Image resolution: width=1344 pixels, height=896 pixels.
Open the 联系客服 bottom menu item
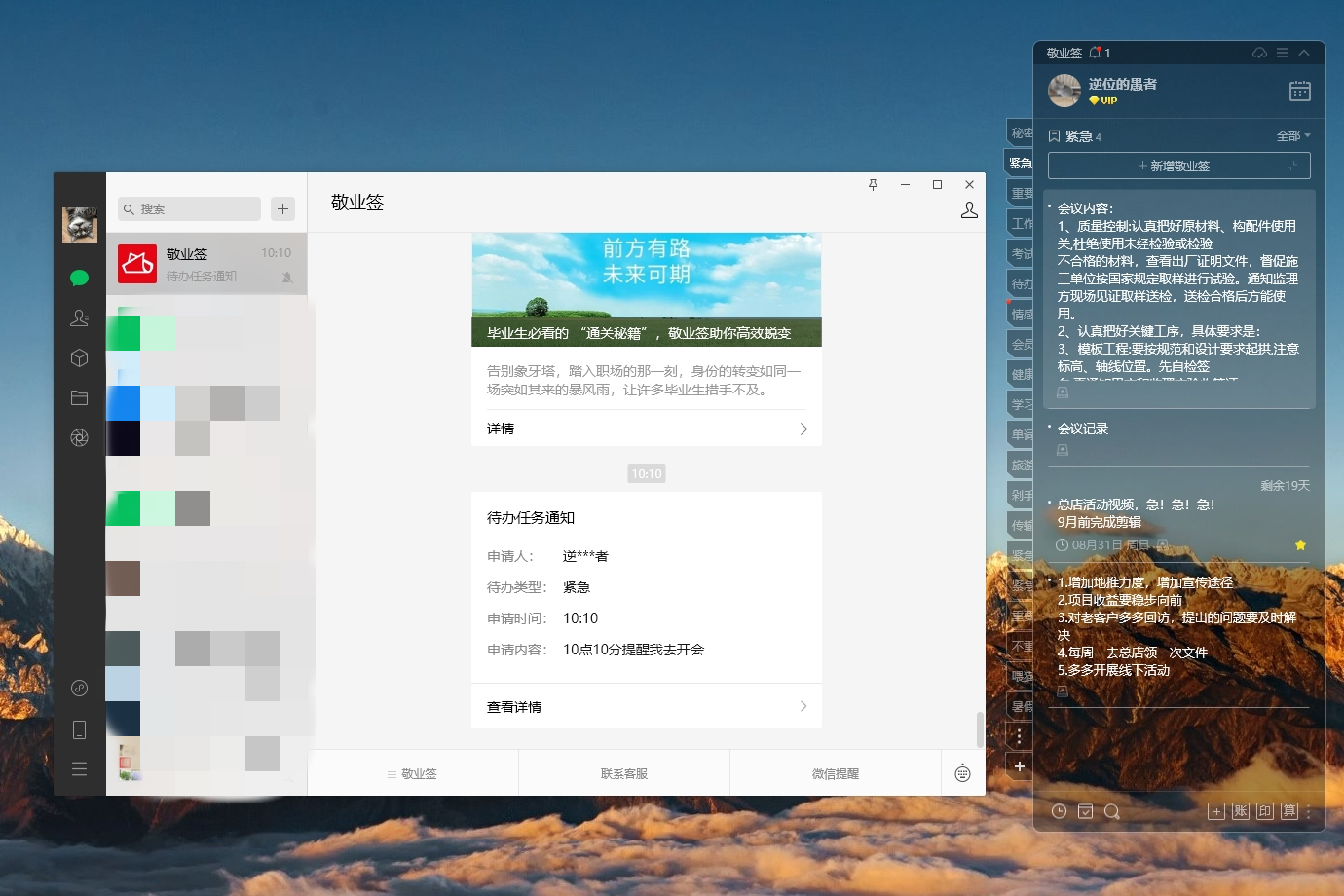624,773
